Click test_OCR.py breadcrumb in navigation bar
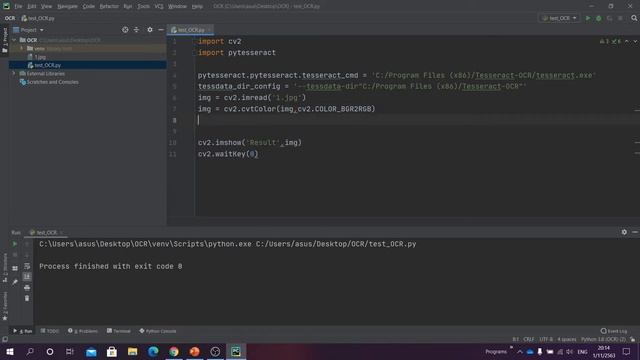This screenshot has height=360, width=640. 38,18
